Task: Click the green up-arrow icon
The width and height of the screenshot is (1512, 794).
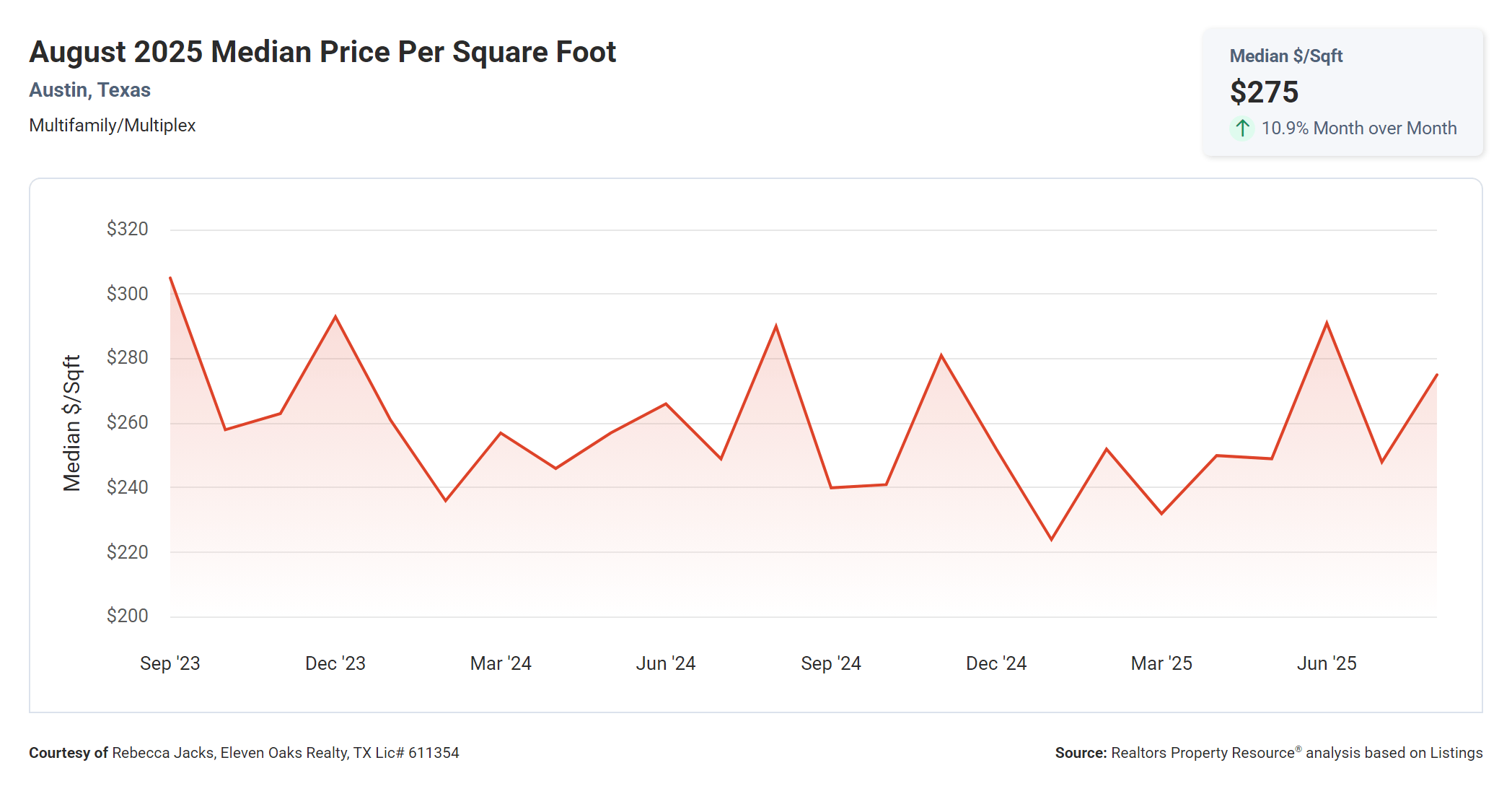Action: point(1241,128)
